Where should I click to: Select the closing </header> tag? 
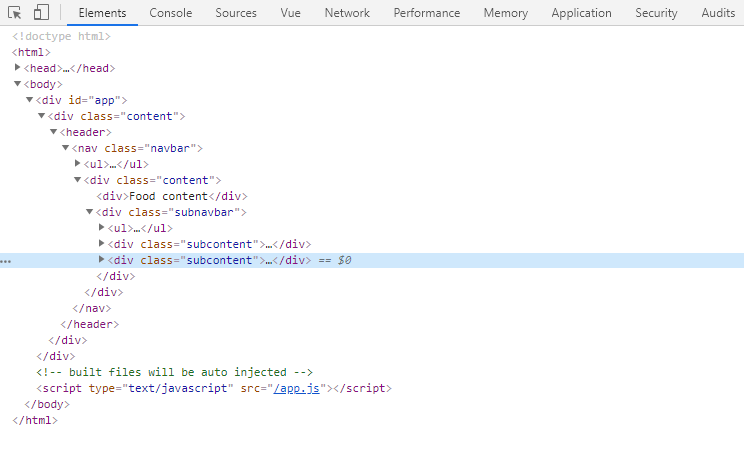pos(90,324)
